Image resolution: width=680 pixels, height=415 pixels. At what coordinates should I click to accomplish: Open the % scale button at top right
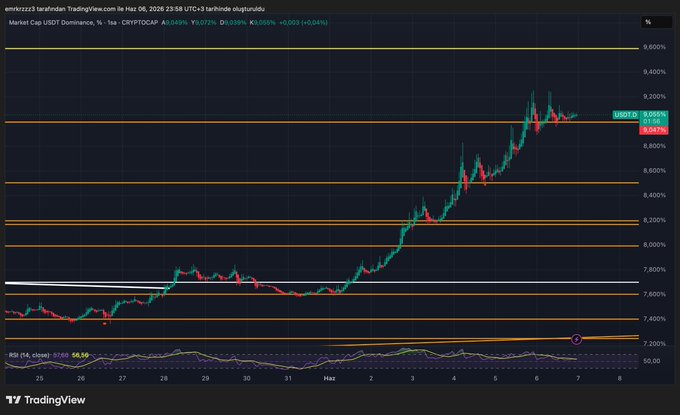pyautogui.click(x=657, y=22)
